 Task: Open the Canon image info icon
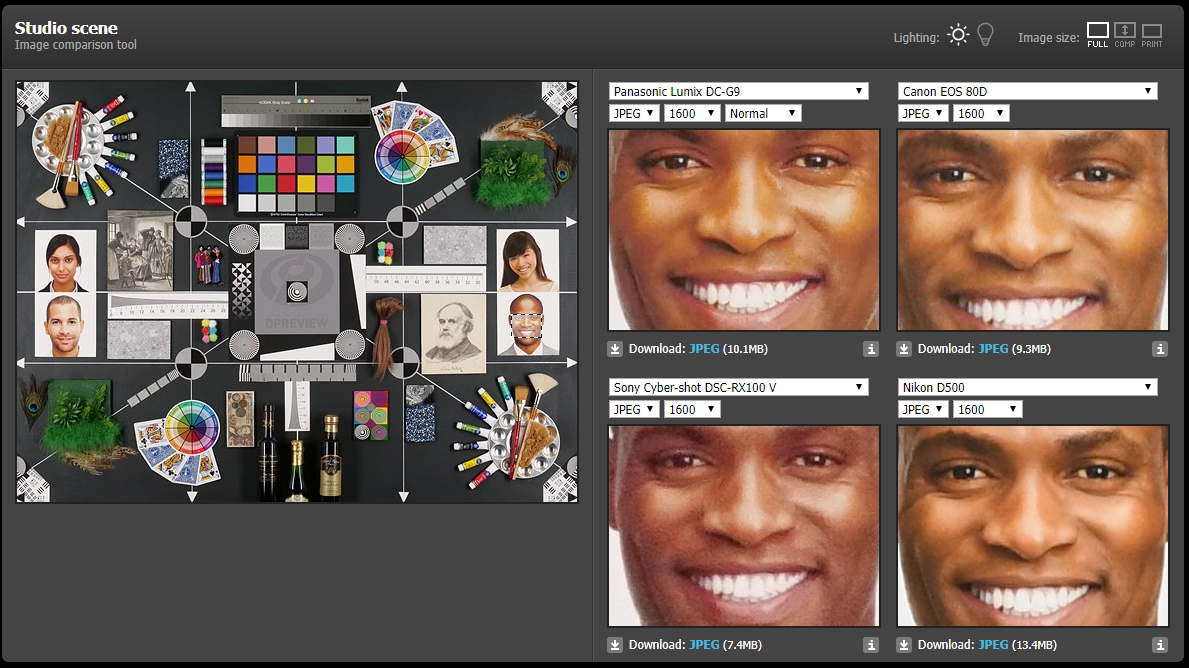[x=1160, y=349]
